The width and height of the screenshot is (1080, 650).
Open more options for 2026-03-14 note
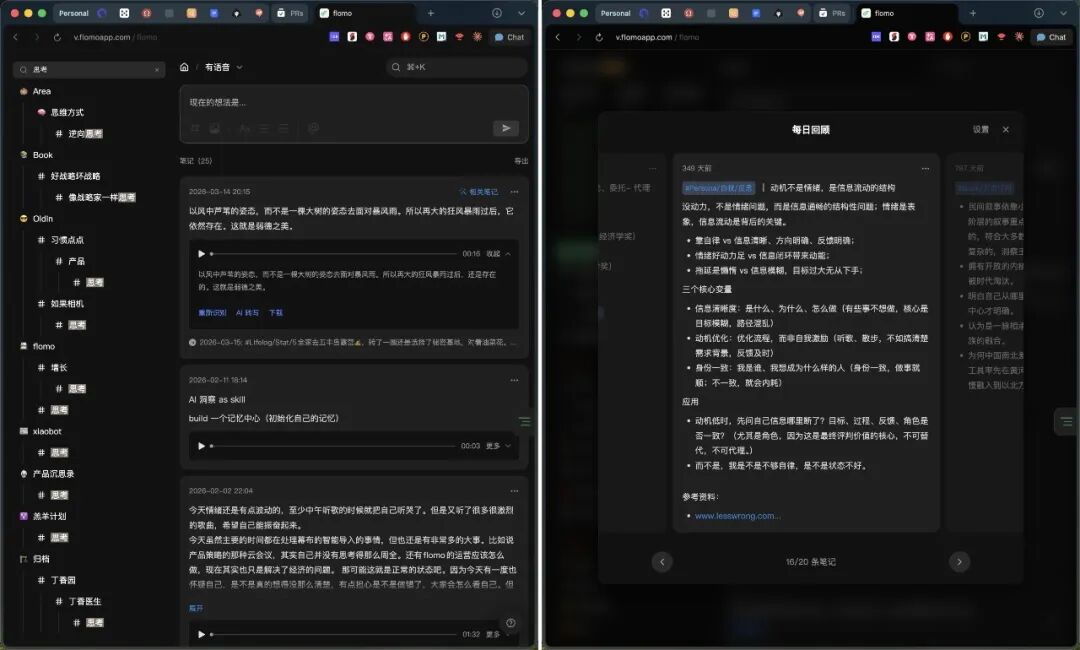pos(514,191)
